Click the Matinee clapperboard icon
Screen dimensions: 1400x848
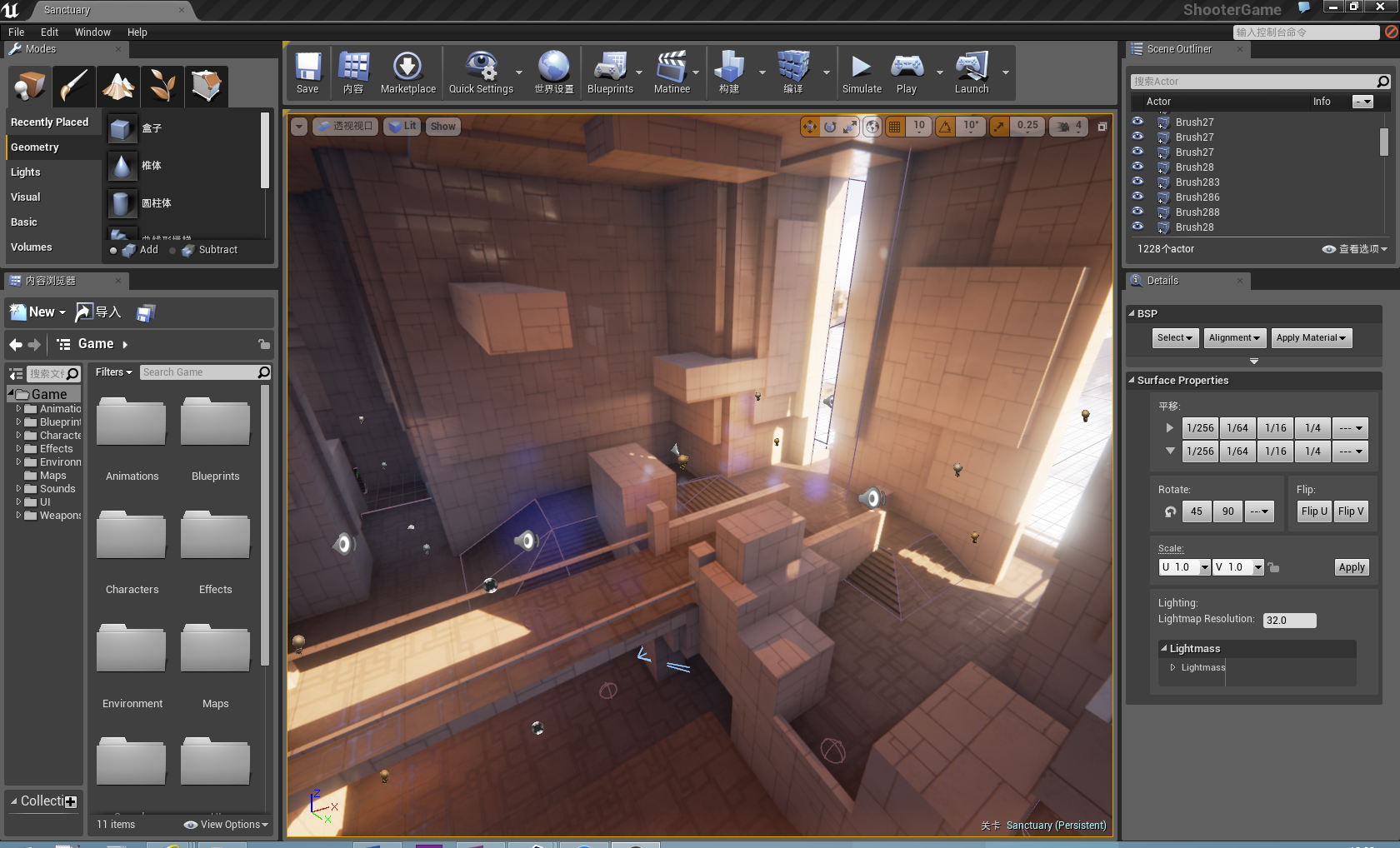coord(672,72)
